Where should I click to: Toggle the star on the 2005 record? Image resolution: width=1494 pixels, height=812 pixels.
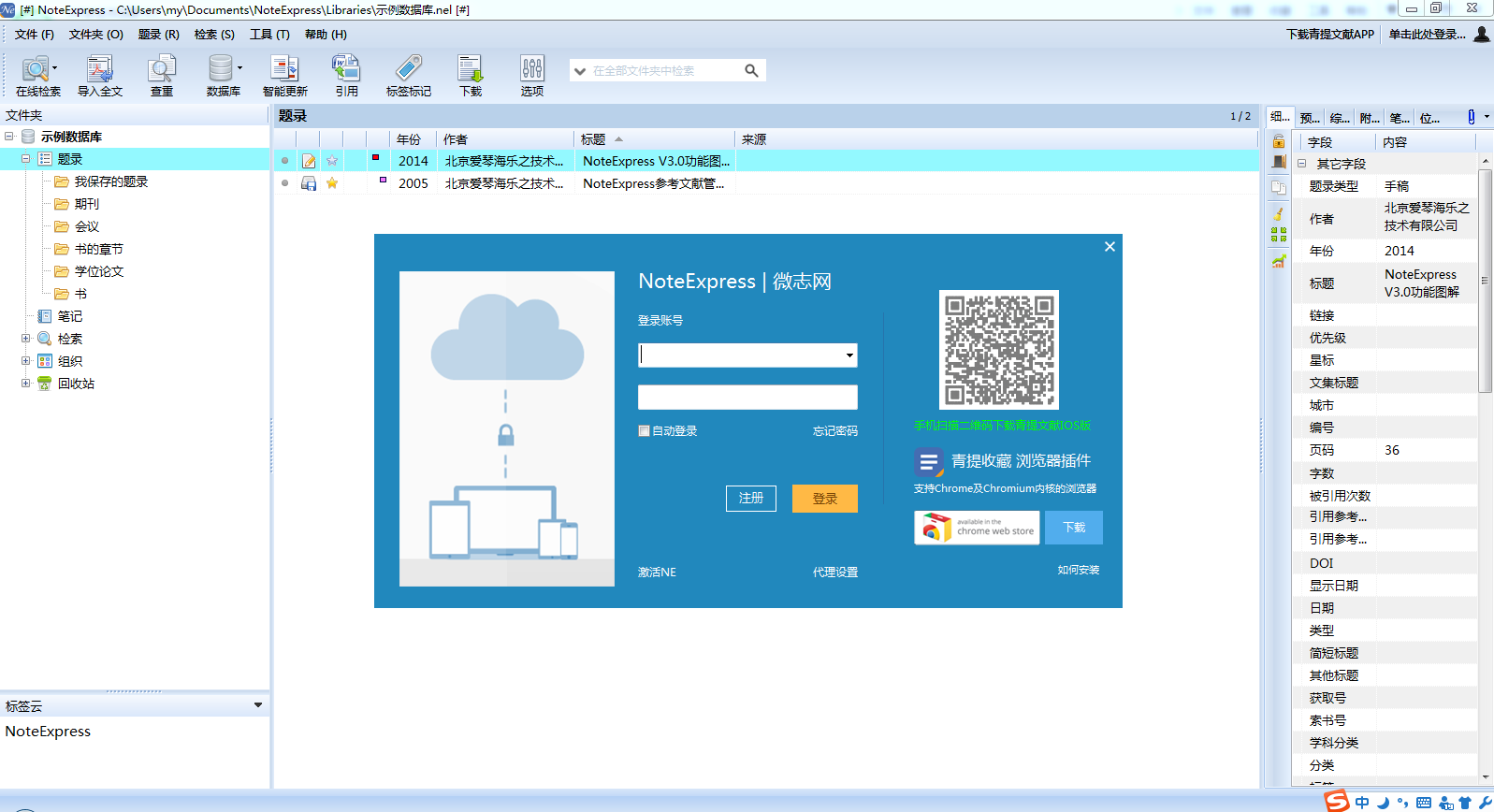[x=332, y=183]
